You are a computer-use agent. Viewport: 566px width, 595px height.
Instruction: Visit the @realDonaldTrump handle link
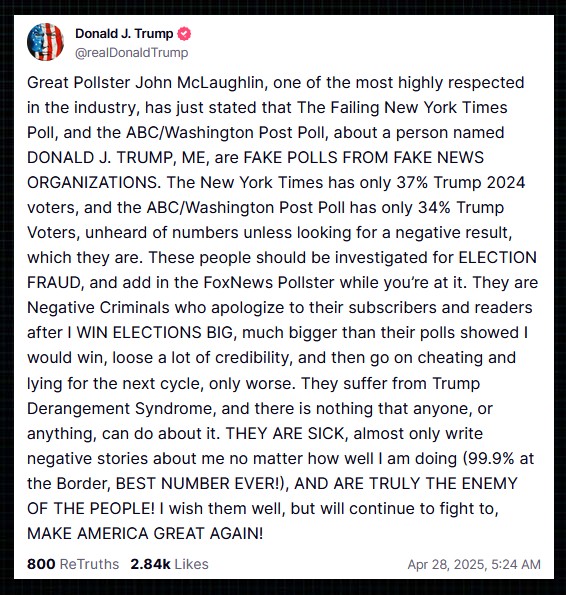132,52
